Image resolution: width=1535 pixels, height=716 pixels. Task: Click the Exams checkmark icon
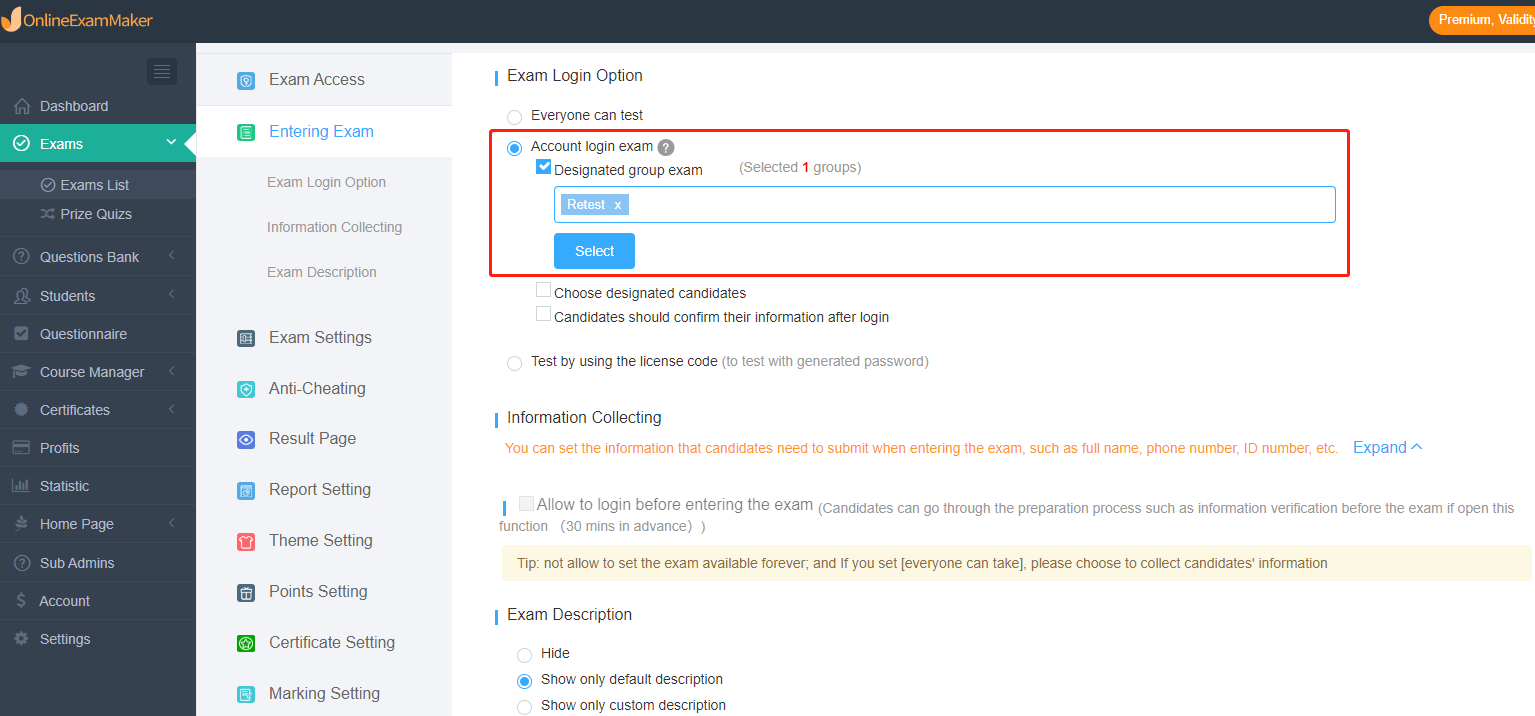click(x=21, y=144)
